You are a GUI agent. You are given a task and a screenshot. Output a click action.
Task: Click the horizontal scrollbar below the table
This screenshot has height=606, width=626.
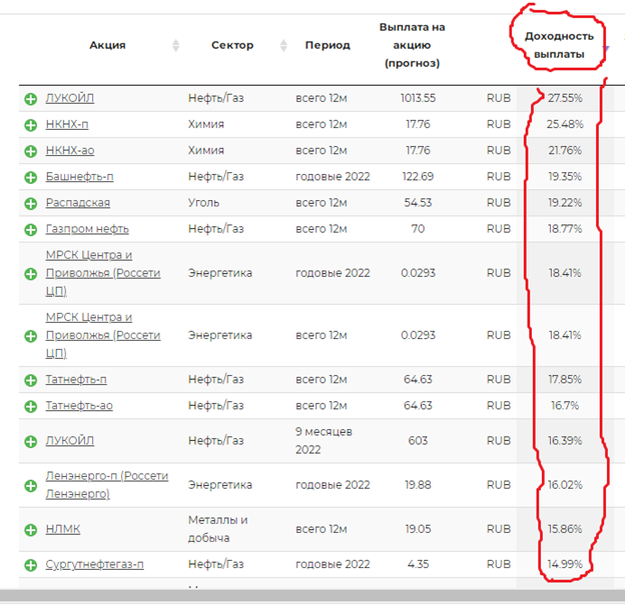(x=313, y=596)
